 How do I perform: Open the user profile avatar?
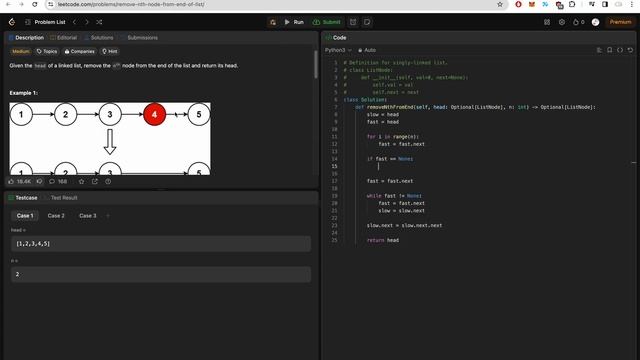tap(596, 22)
